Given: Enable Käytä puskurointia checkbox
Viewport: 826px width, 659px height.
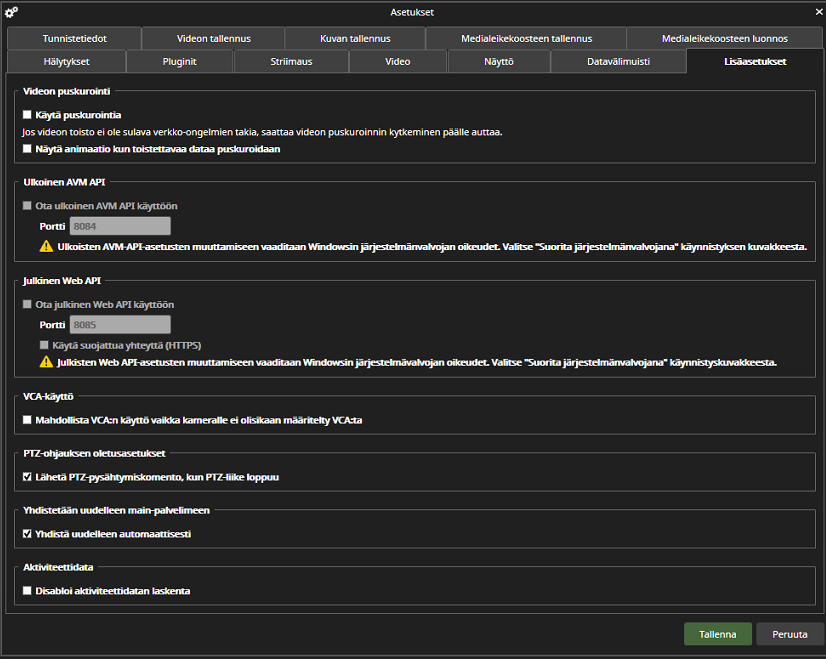Looking at the screenshot, I should [27, 115].
